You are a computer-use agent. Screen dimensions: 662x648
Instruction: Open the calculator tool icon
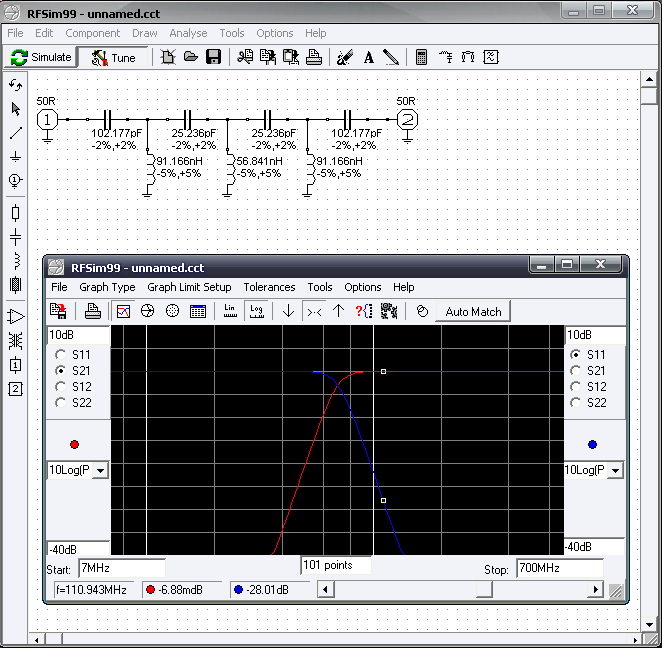click(421, 57)
